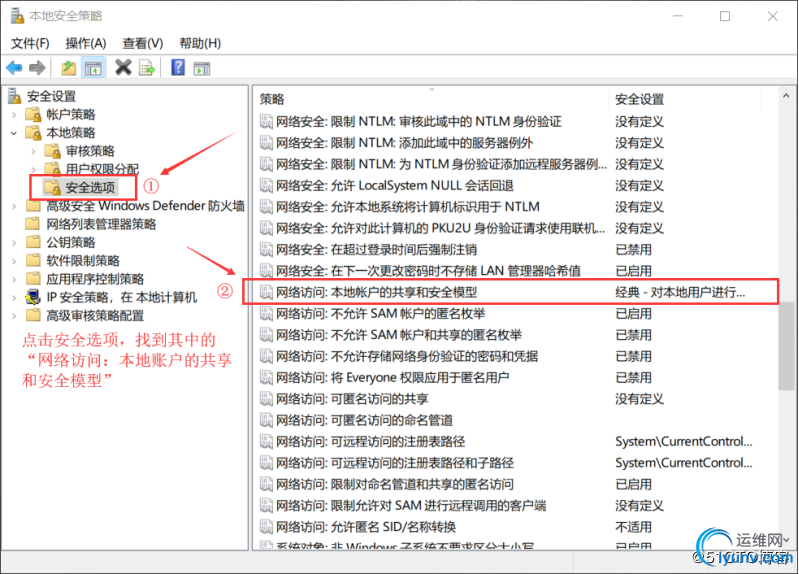
Task: Click the policy icon beside 网络访问: 不允许 SAM 帐户的匿名枚举
Action: (x=266, y=314)
